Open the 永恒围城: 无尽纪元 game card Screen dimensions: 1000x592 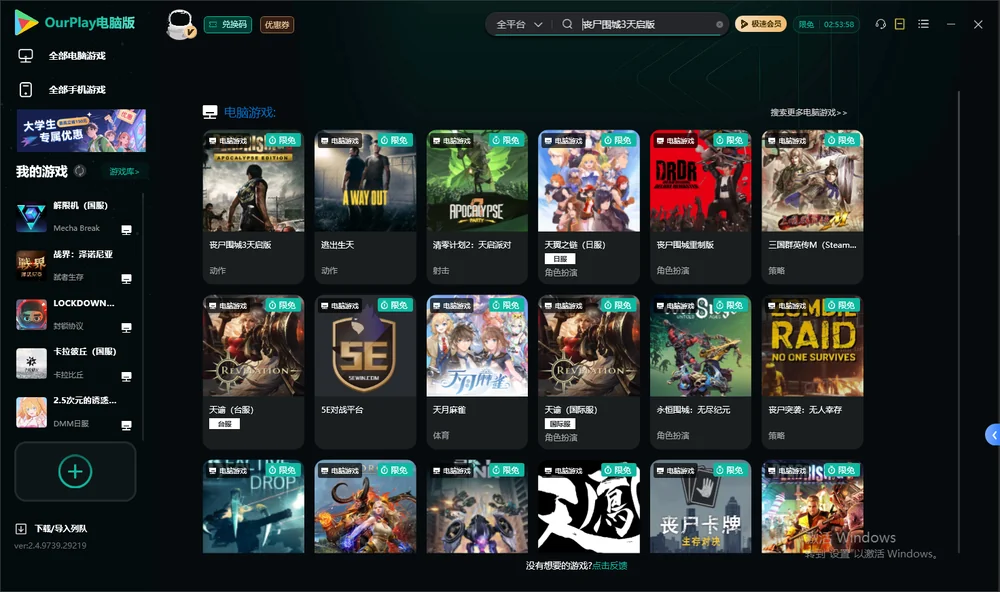pyautogui.click(x=700, y=372)
